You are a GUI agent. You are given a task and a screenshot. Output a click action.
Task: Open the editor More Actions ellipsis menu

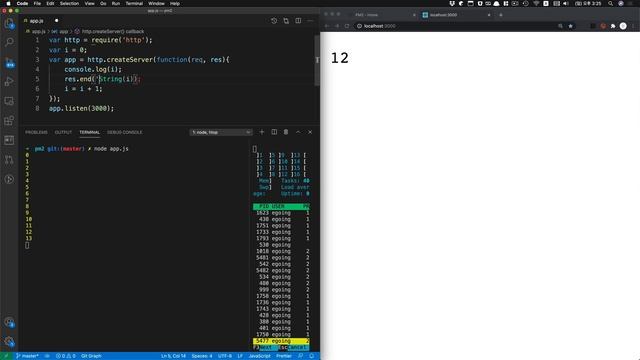310,20
